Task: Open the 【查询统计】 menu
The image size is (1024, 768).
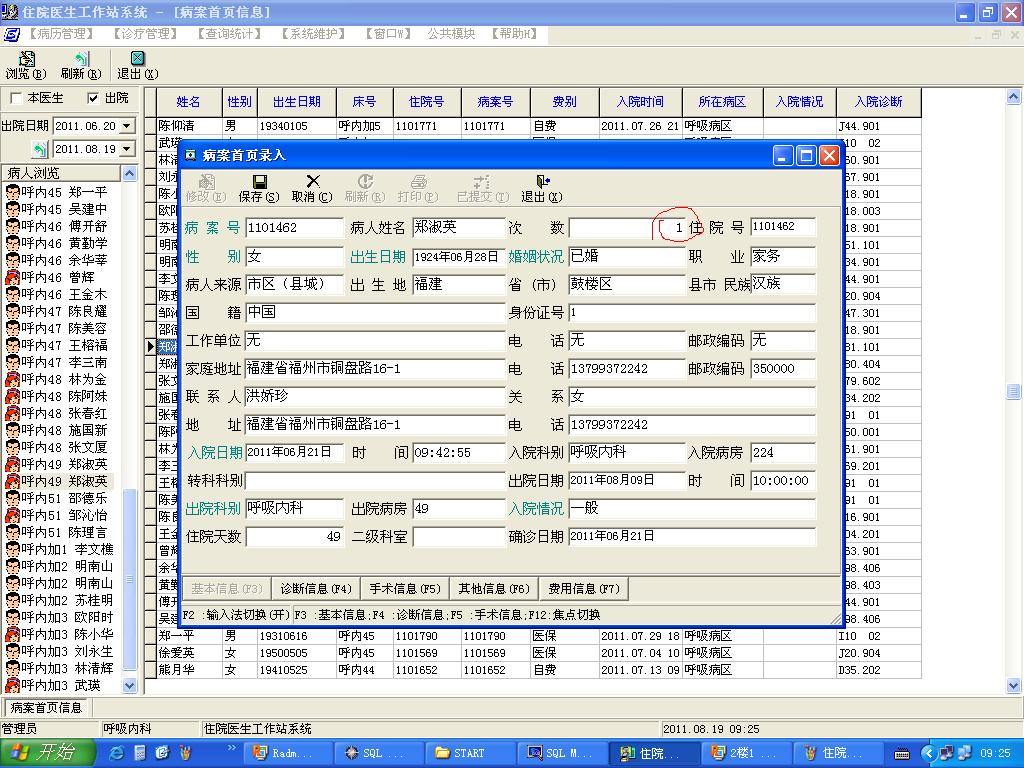Action: point(229,33)
